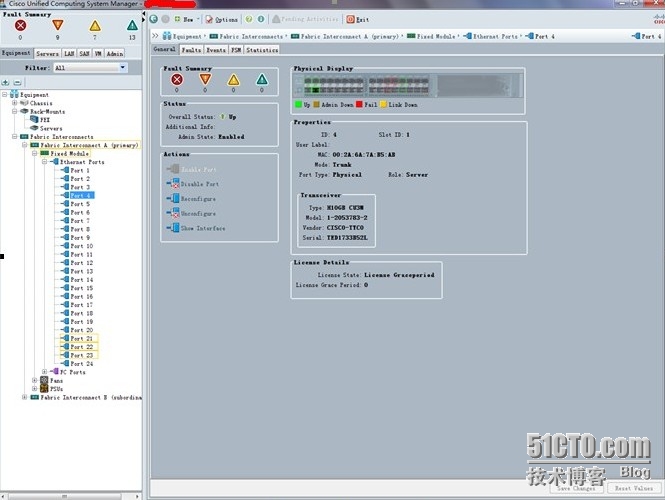
Task: Click the critical faults icon in left Fault Summary
Action: 20,25
